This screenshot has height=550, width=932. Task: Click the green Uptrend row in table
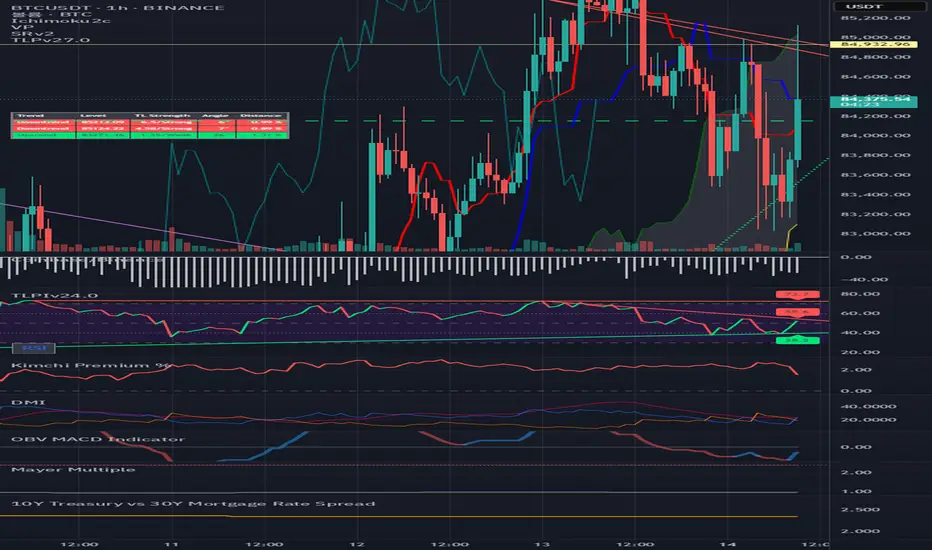coord(150,135)
